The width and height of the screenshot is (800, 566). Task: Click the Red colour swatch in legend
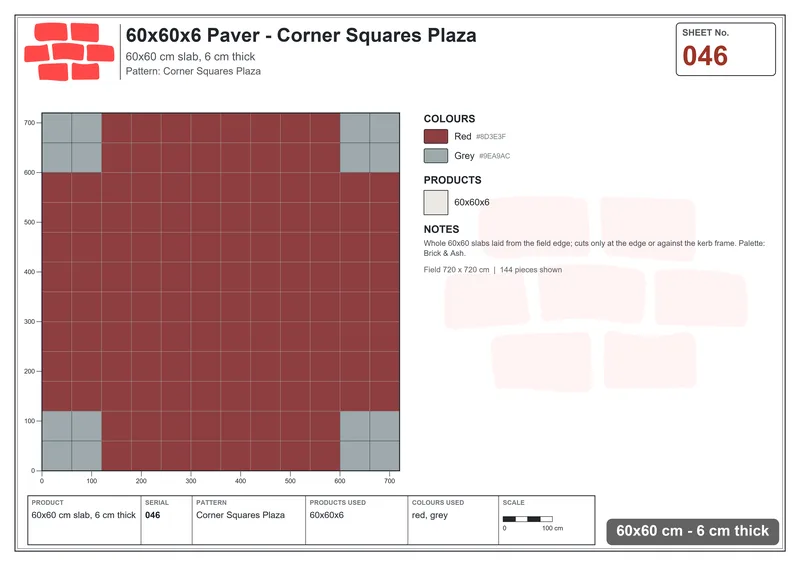436,136
